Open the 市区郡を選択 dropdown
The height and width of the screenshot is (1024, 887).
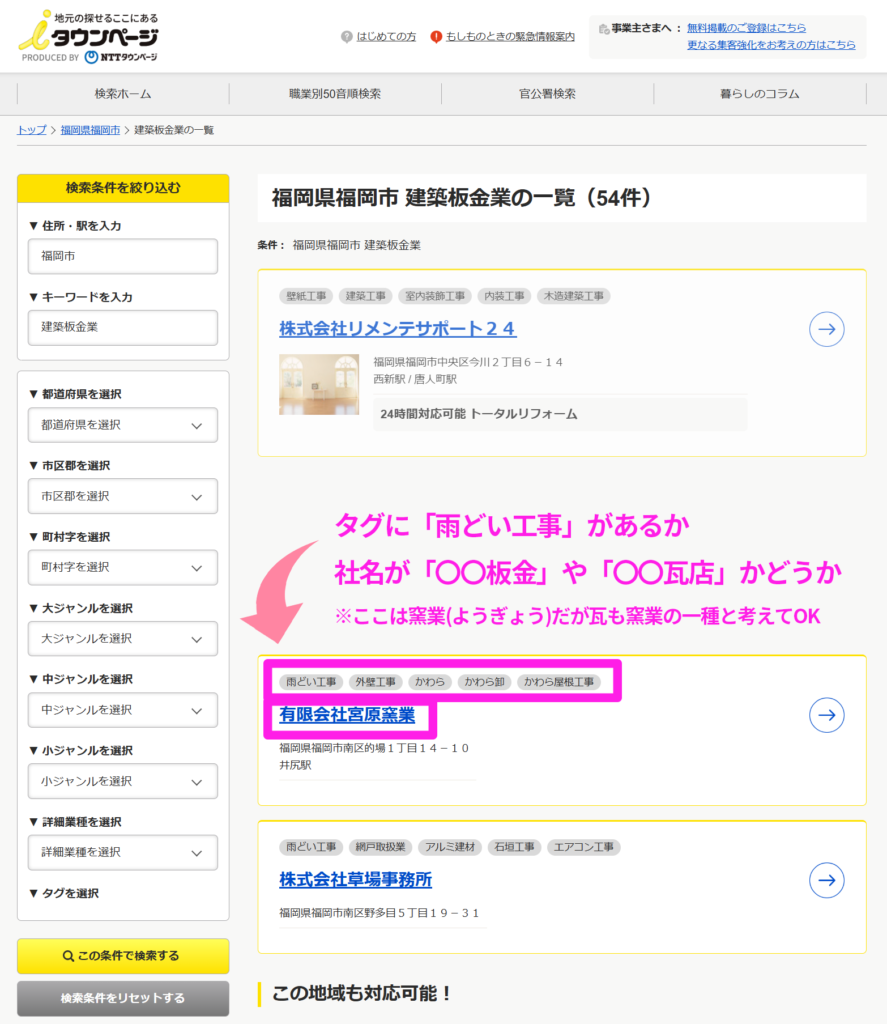tap(123, 496)
